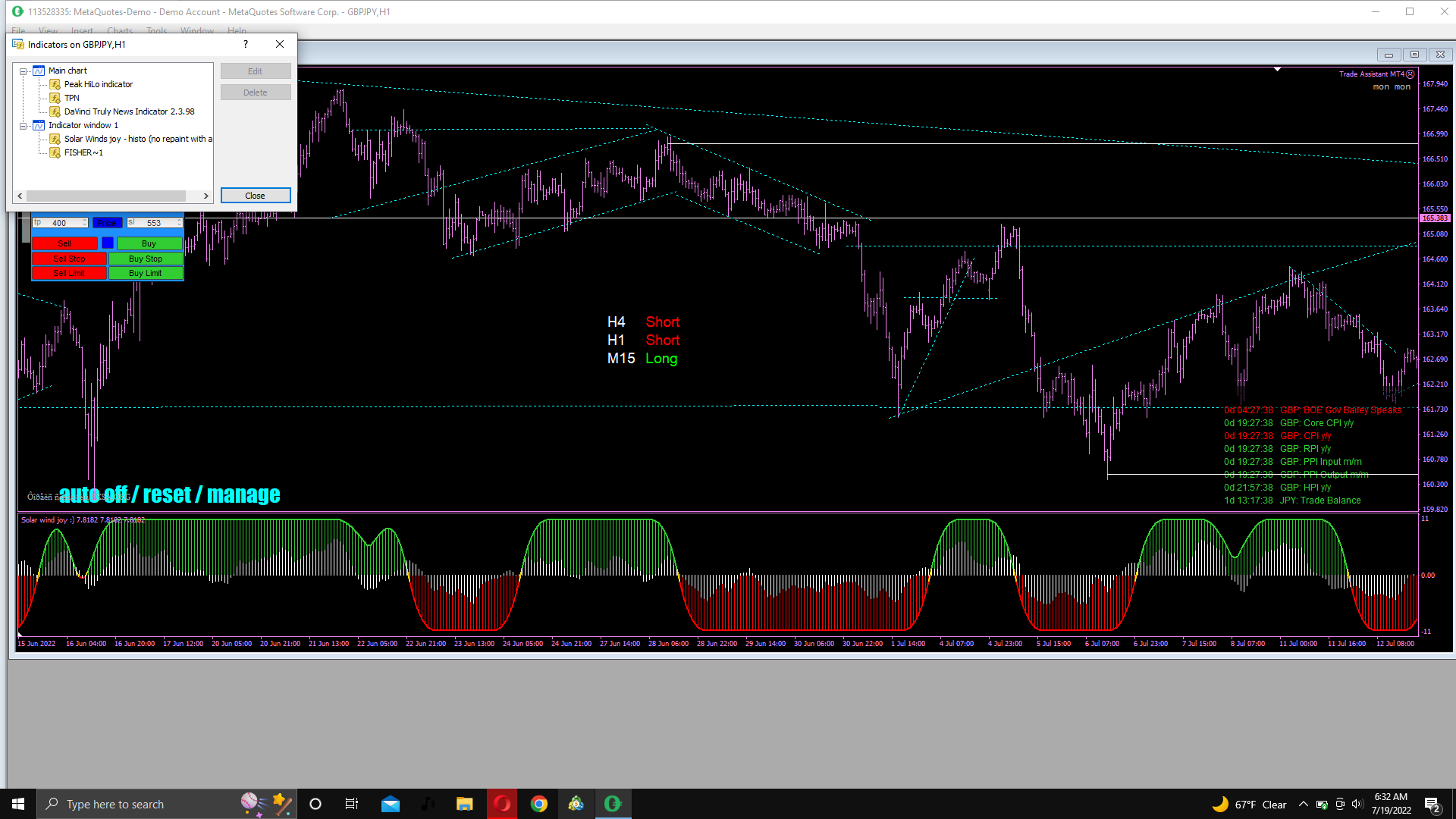The image size is (1456, 819).
Task: Increase the sl stop-loss spinner value
Action: point(180,220)
